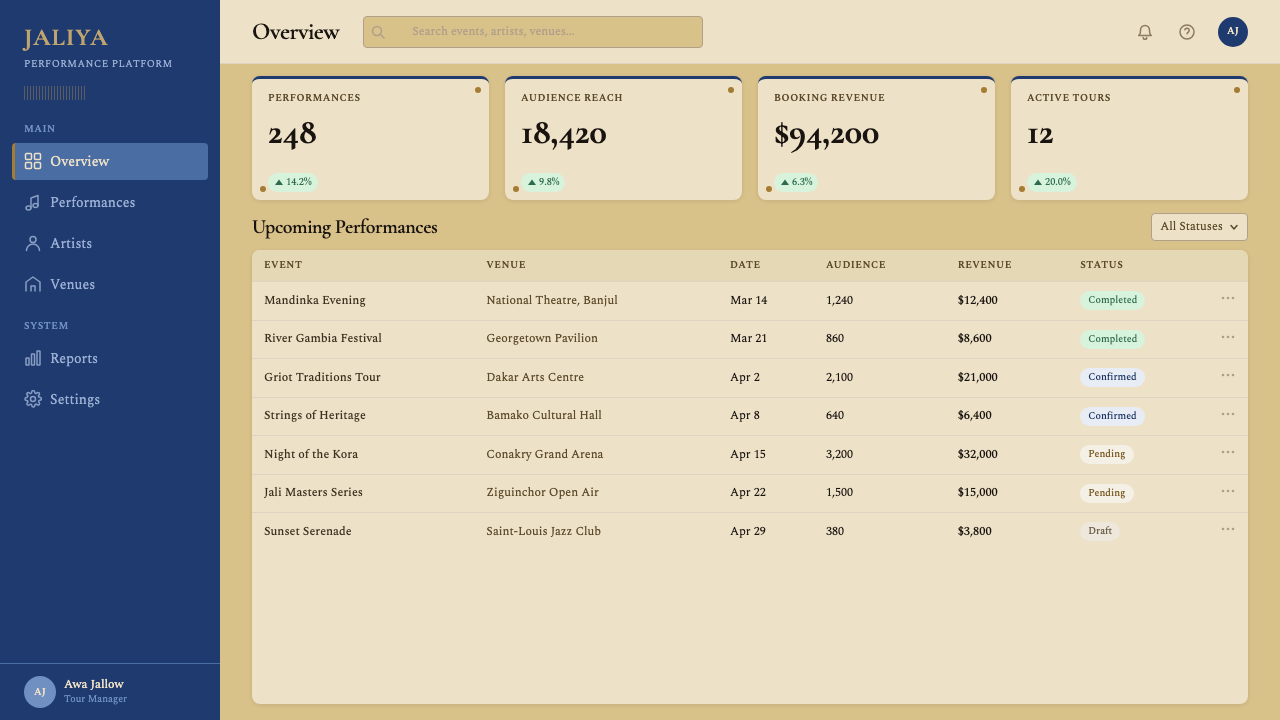Sort by the Venue column header
Screen dimensions: 1280x720
coord(506,265)
